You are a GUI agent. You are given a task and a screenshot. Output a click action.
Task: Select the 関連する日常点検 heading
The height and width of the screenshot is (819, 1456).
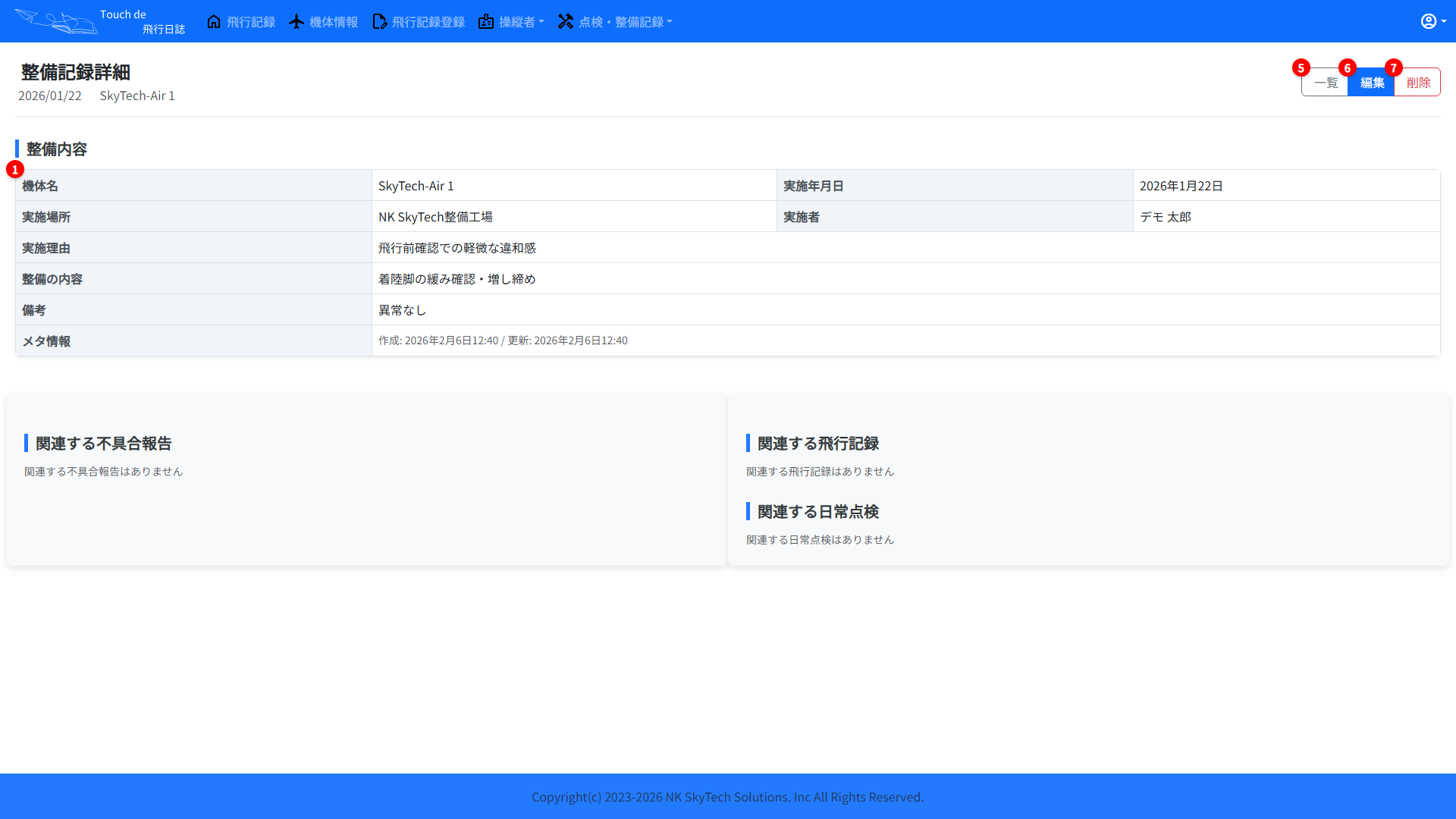817,511
